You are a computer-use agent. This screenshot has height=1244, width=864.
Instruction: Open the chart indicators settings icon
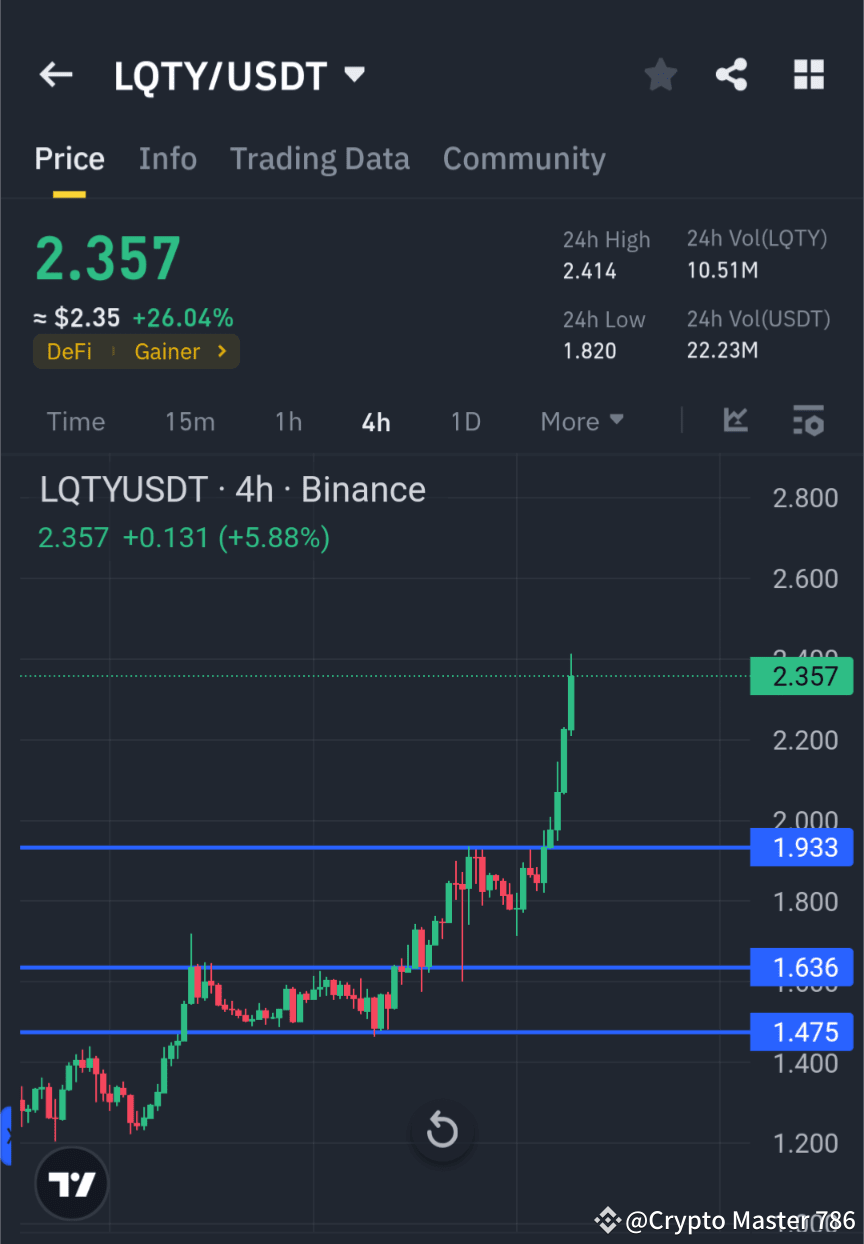pyautogui.click(x=808, y=421)
